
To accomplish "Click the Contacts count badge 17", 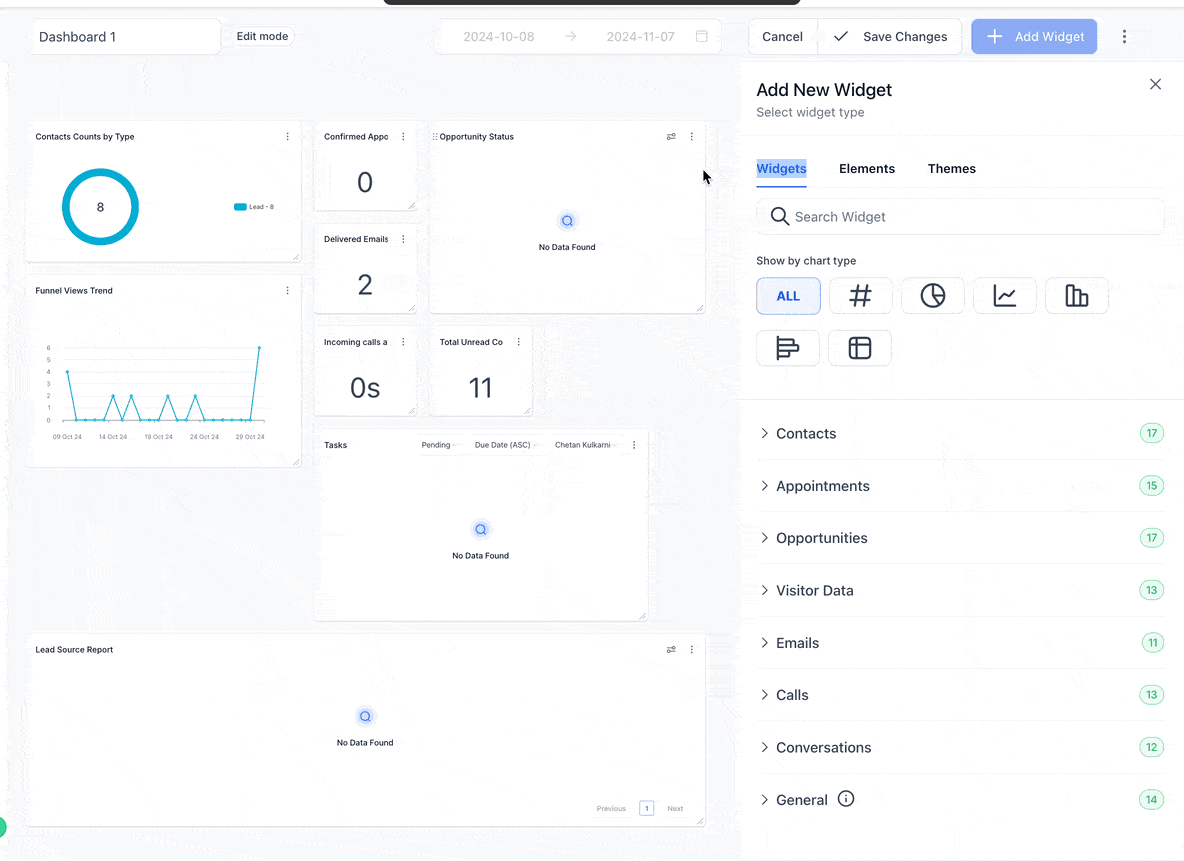I will [x=1152, y=434].
